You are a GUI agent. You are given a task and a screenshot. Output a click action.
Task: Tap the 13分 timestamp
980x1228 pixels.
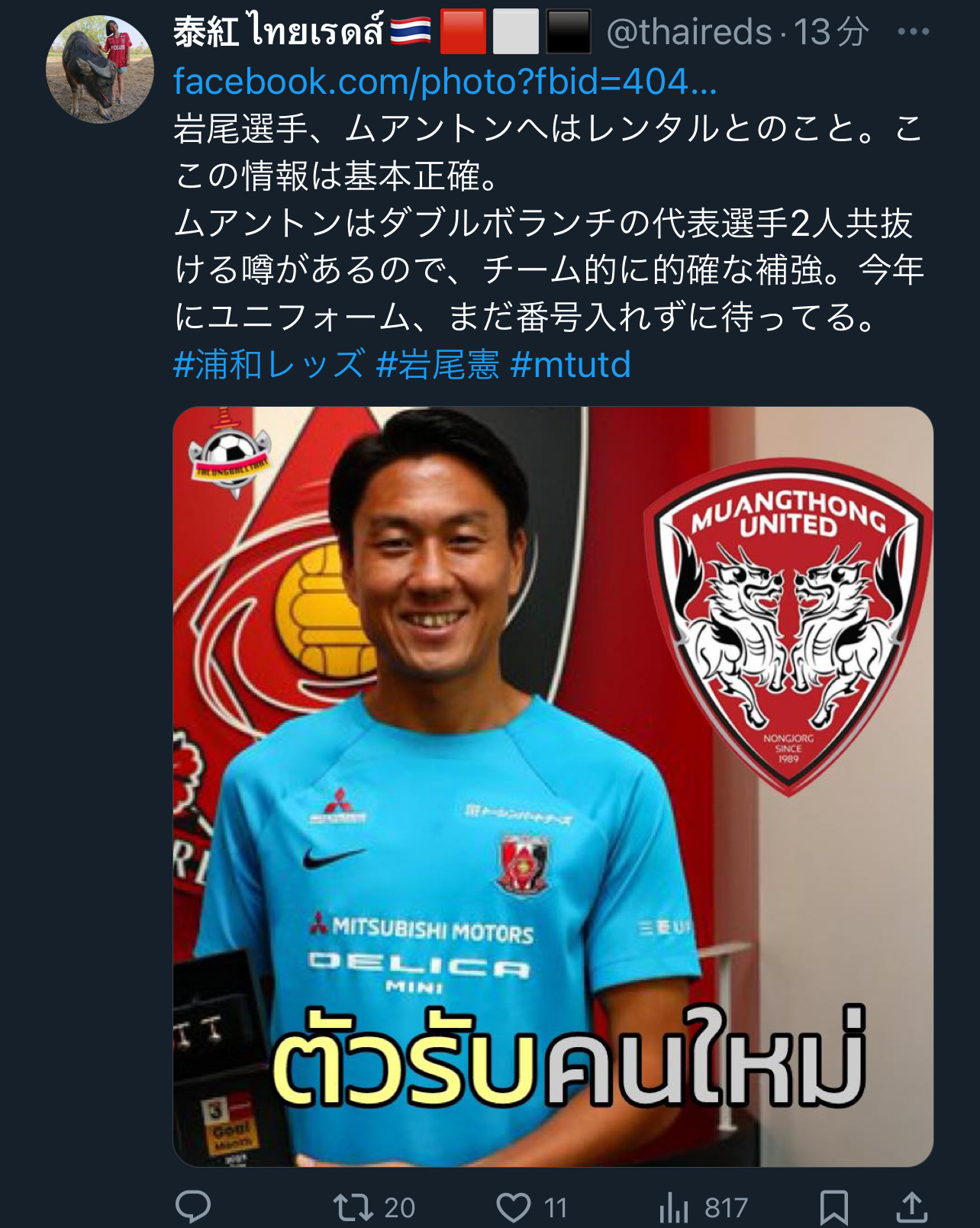coord(831,32)
